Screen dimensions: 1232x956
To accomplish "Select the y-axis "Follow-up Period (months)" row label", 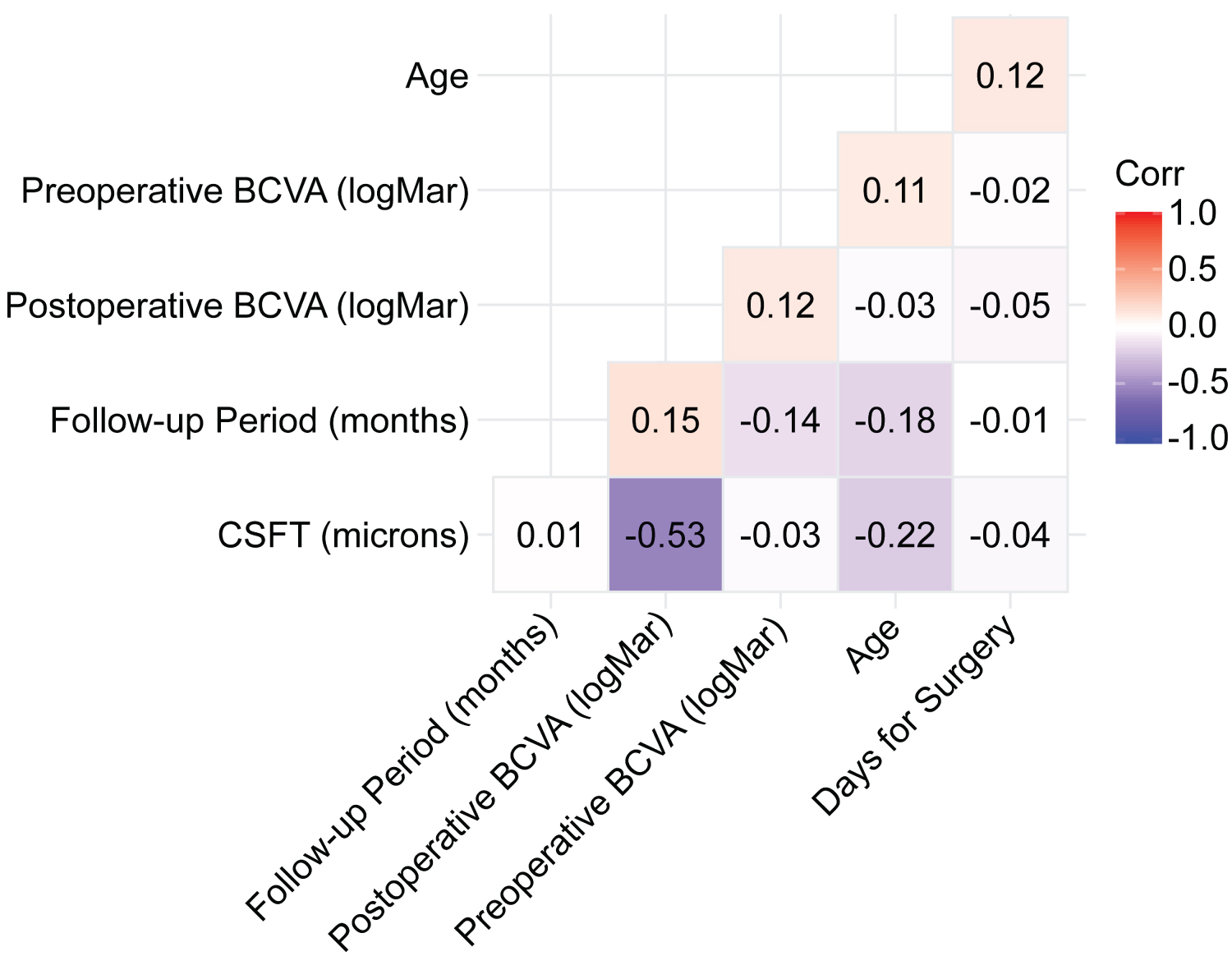I will pos(260,421).
